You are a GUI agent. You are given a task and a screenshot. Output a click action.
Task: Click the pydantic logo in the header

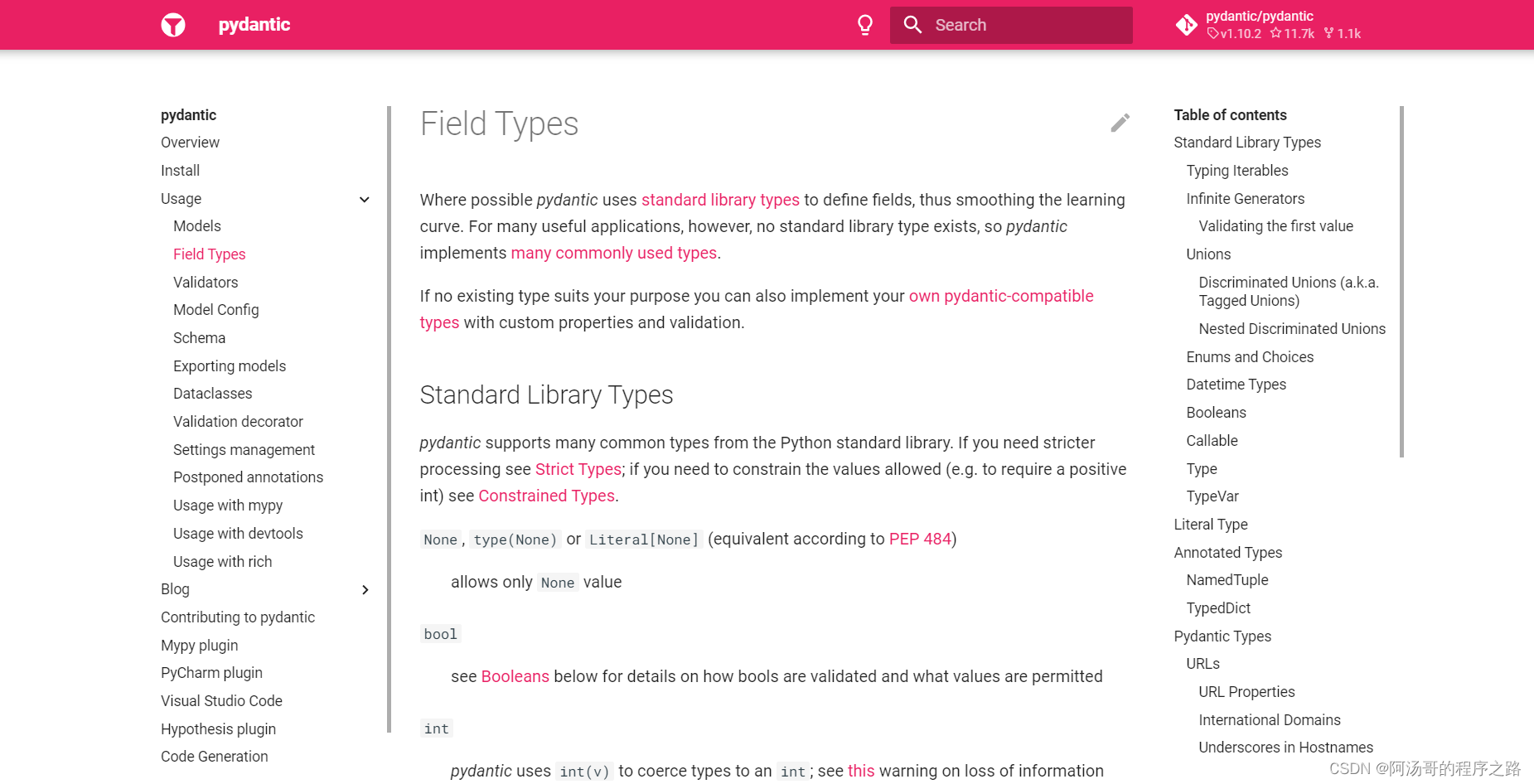coord(173,25)
